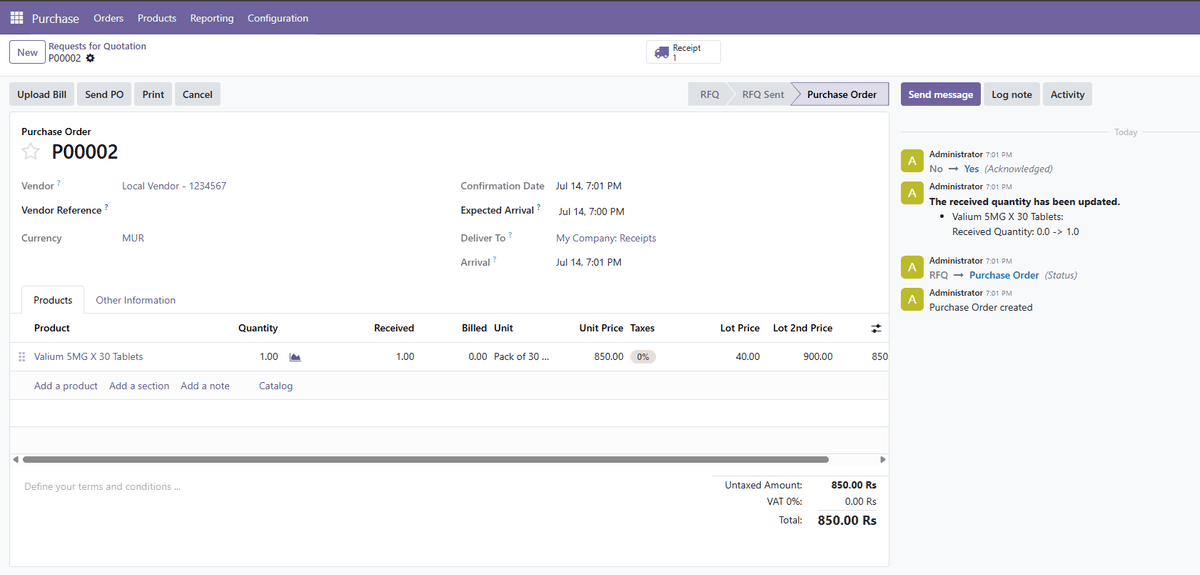Select RFQ Sent status stage
The width and height of the screenshot is (1200, 575).
(x=763, y=94)
